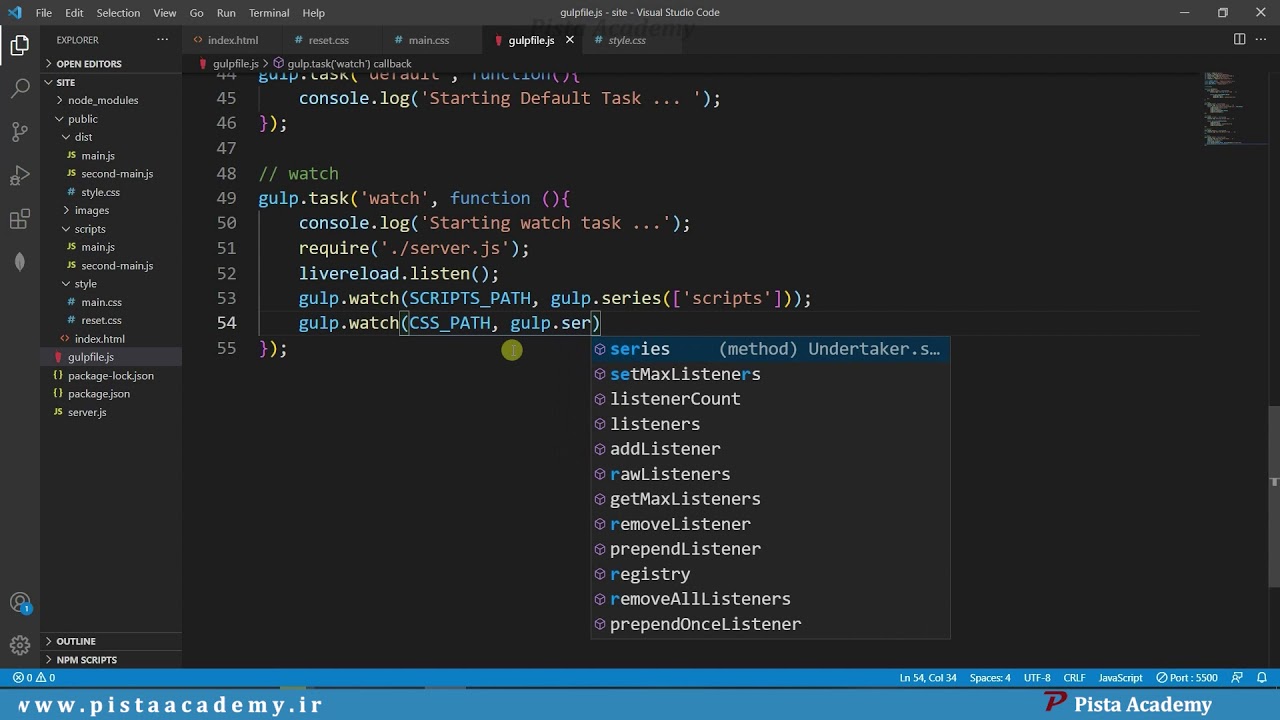Screen dimensions: 1280x720
Task: Open the Source Control view
Action: pos(20,131)
